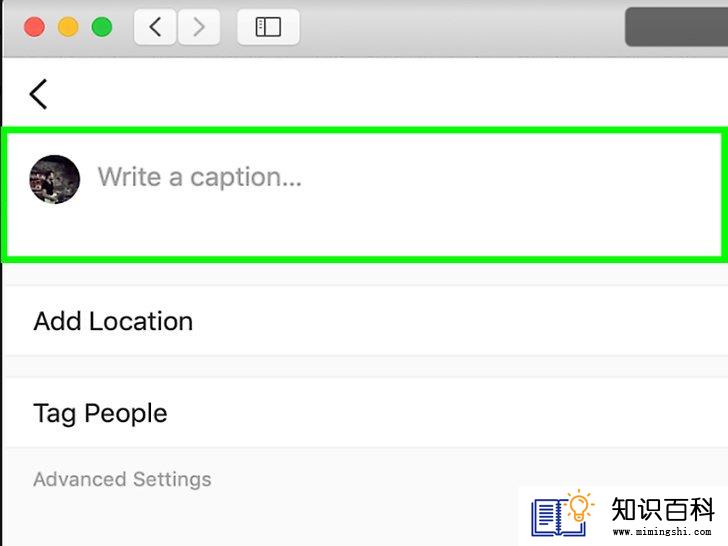The height and width of the screenshot is (546, 728).
Task: Go back using the Instagram back chevron
Action: 39,94
